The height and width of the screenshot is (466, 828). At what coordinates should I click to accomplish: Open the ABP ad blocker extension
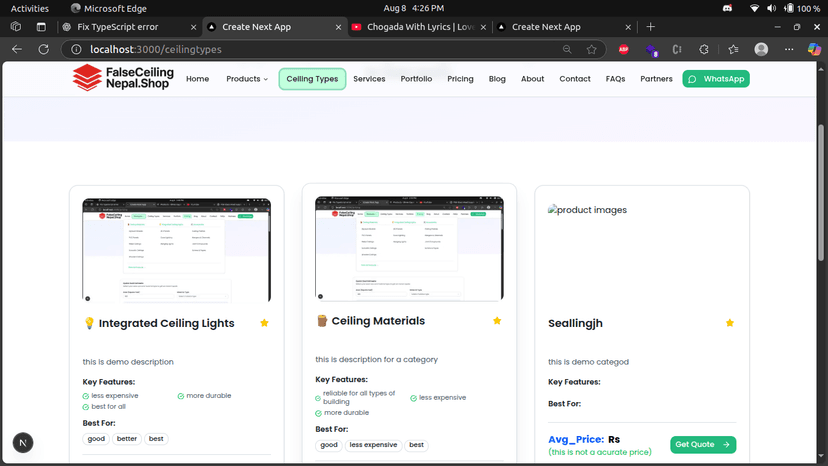(624, 49)
